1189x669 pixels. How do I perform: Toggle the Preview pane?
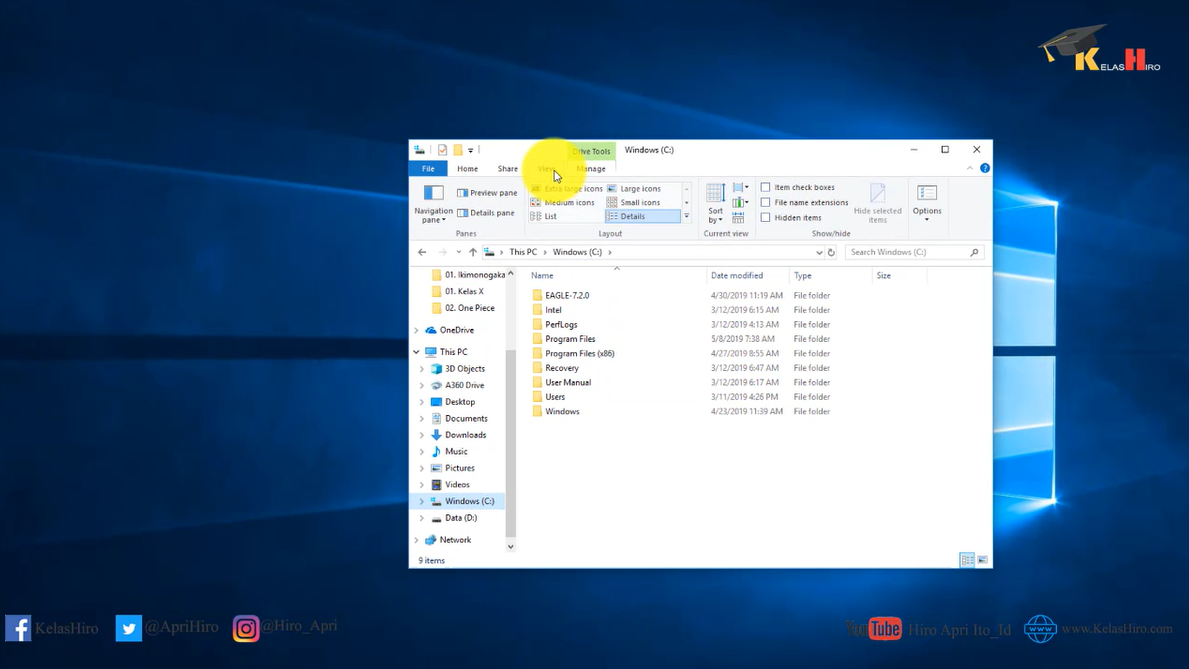(487, 193)
